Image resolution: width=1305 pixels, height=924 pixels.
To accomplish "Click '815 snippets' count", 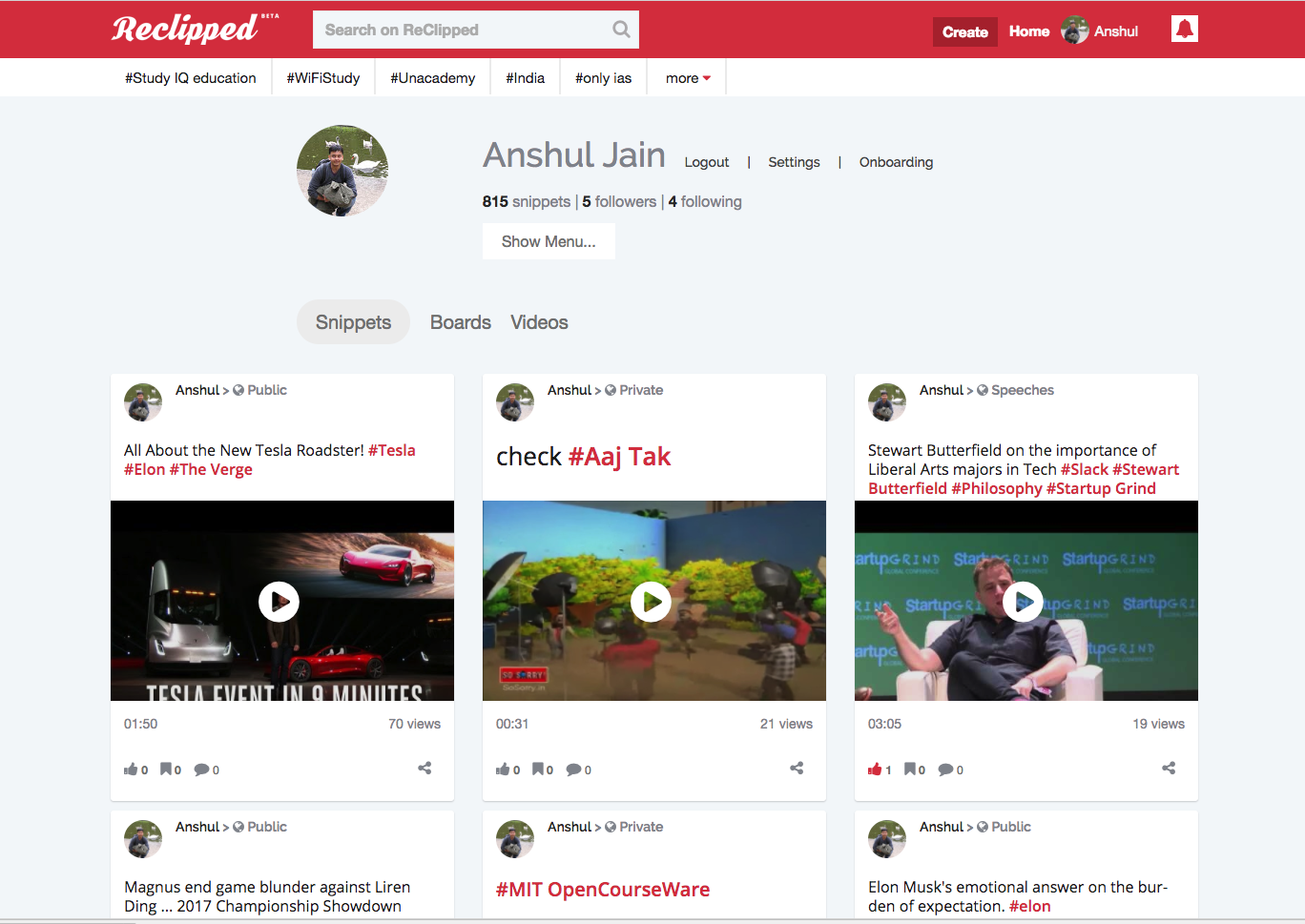I will click(527, 201).
